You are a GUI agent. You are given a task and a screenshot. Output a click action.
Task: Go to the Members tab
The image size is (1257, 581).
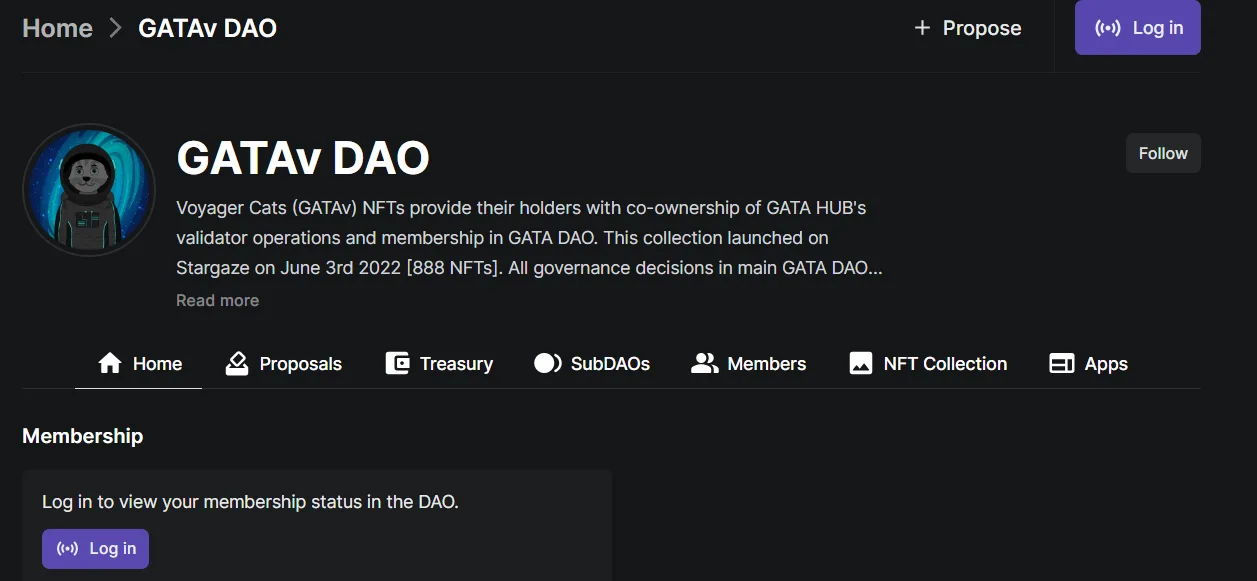click(x=748, y=364)
